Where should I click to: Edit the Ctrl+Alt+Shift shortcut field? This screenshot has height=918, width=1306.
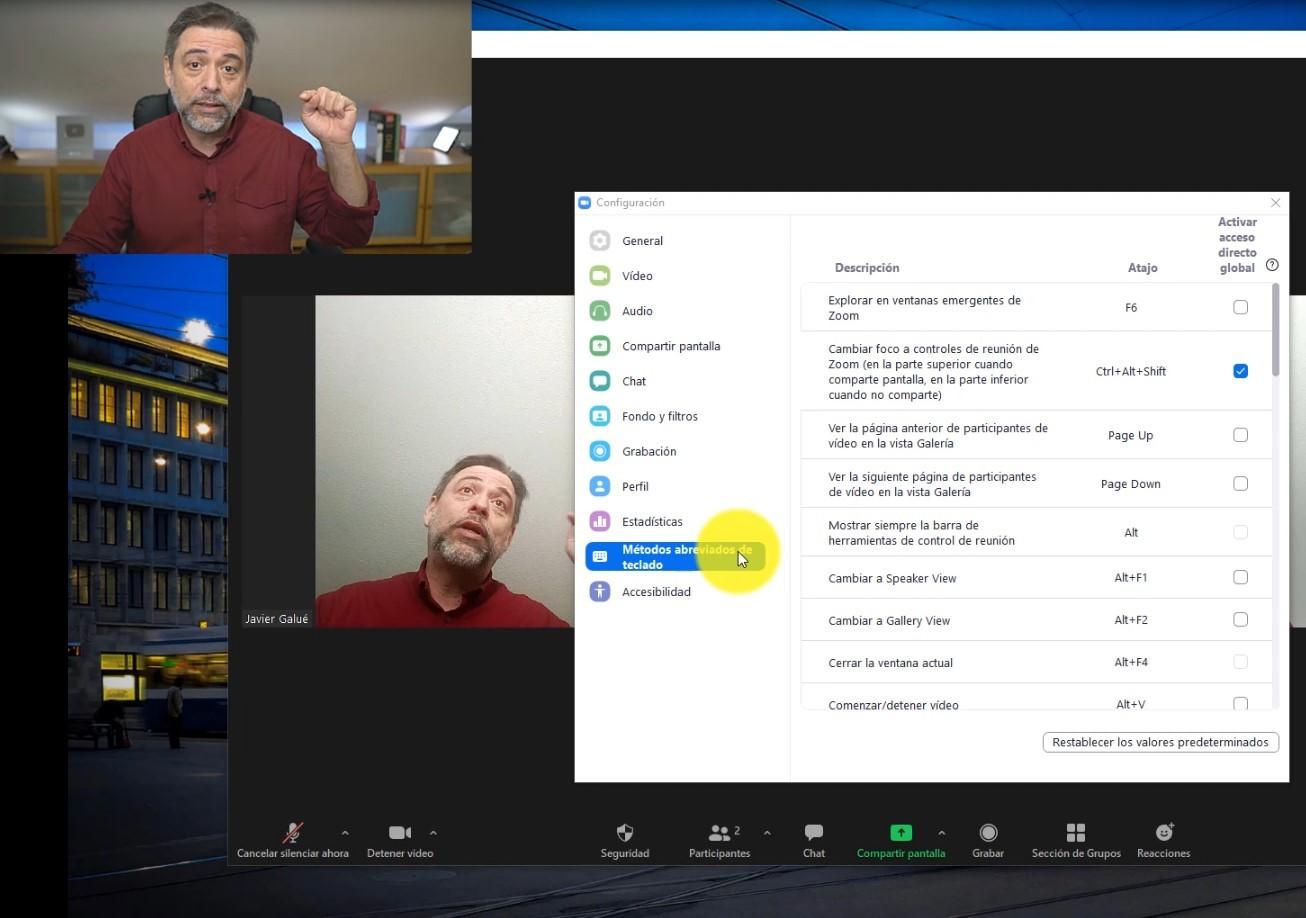[x=1131, y=371]
